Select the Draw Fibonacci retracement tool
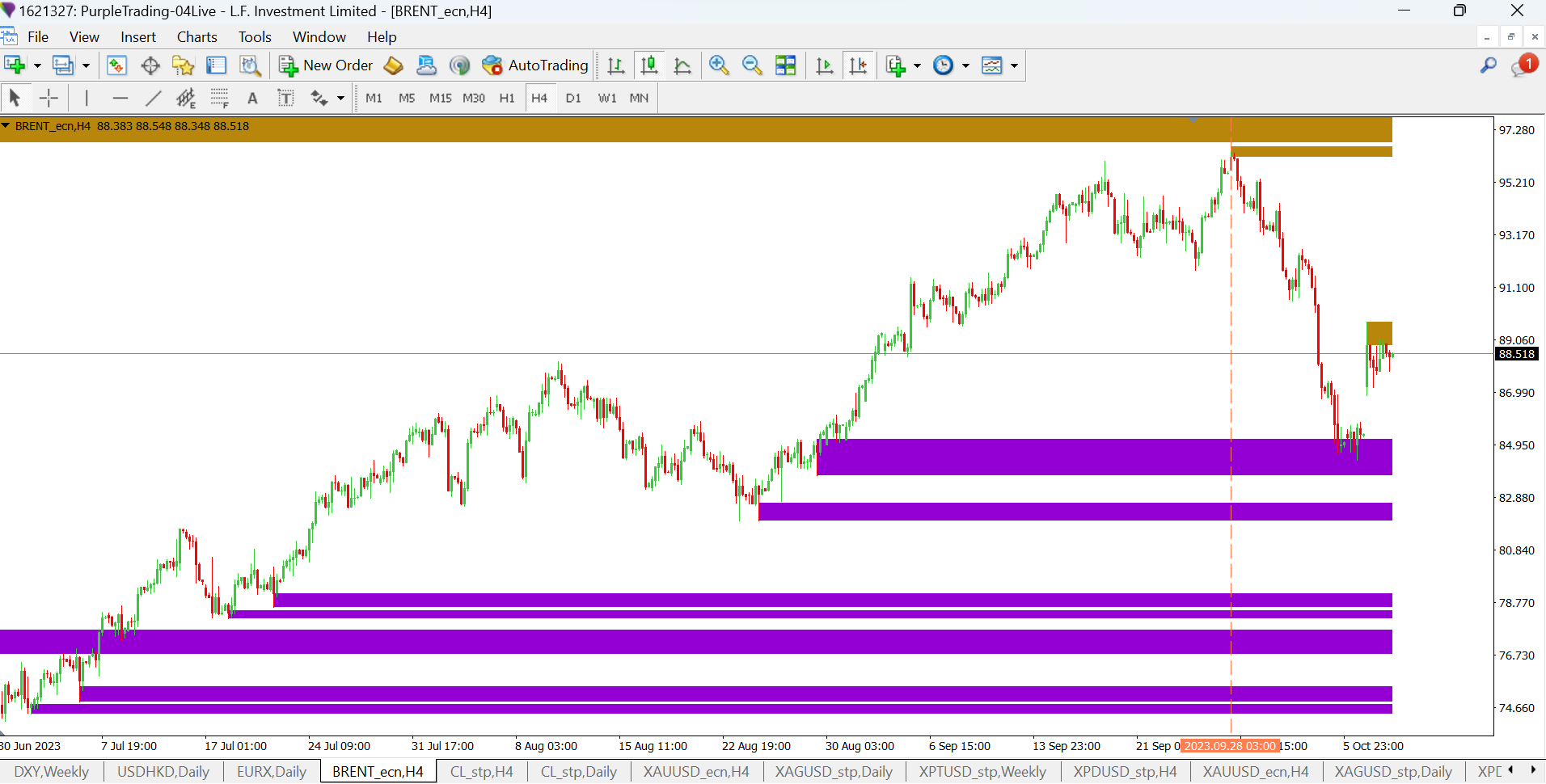 [219, 99]
